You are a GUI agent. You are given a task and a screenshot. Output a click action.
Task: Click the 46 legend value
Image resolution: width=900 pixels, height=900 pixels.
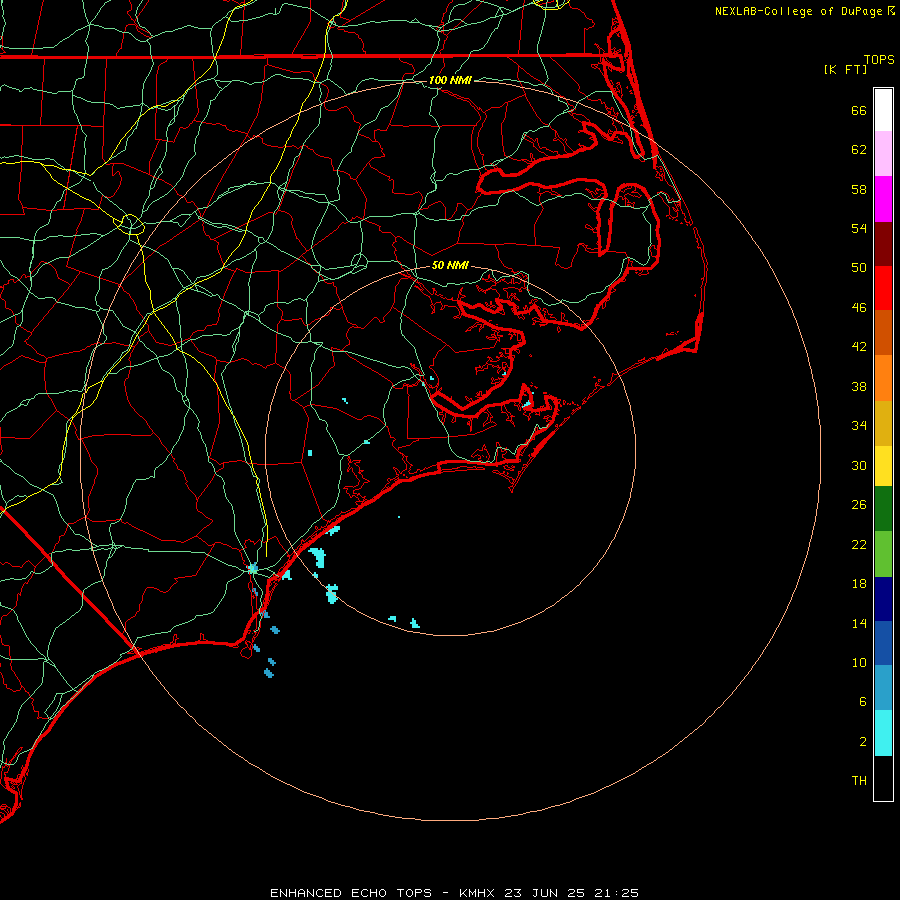(x=859, y=308)
